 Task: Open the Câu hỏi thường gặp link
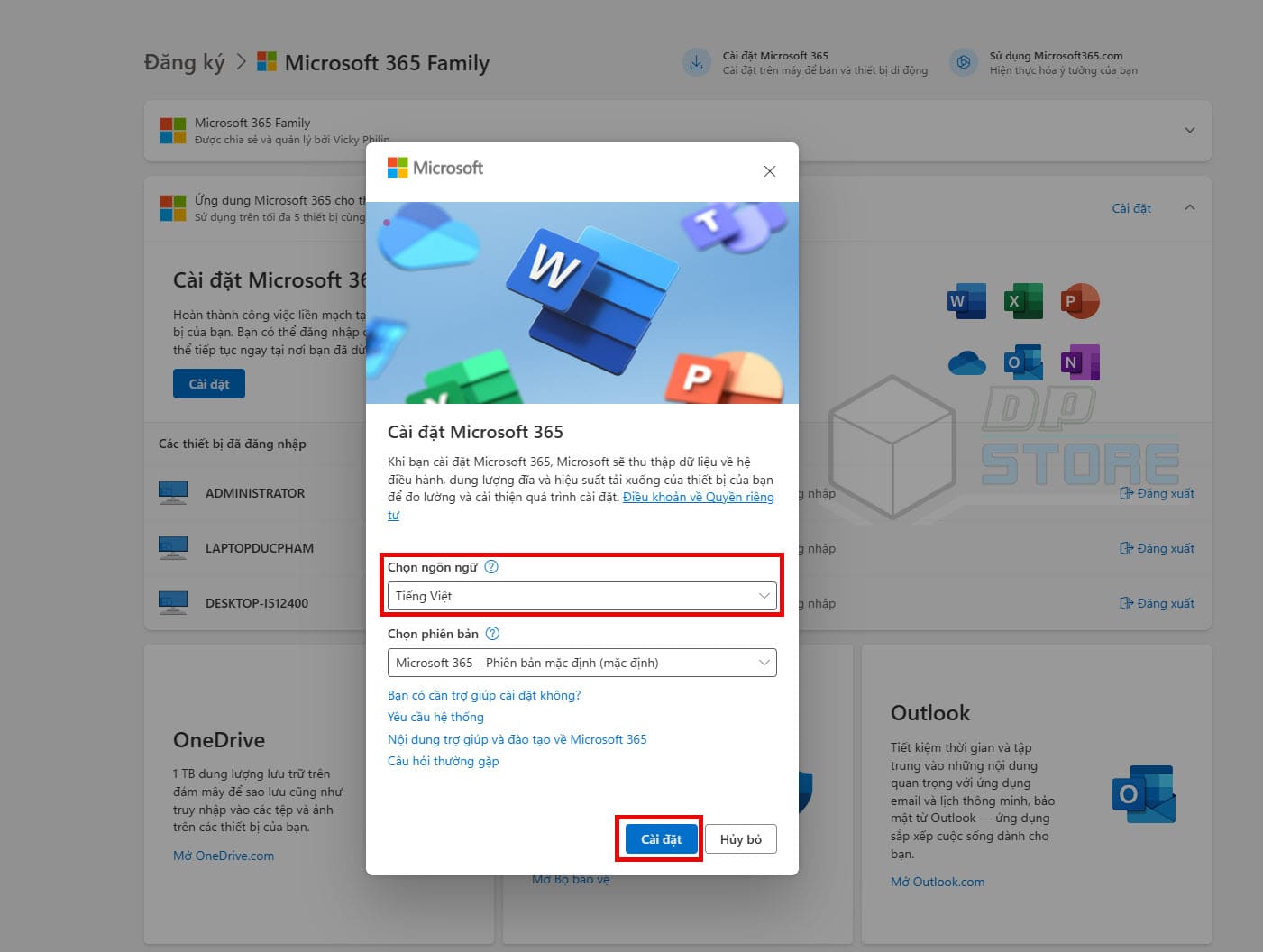[x=443, y=761]
